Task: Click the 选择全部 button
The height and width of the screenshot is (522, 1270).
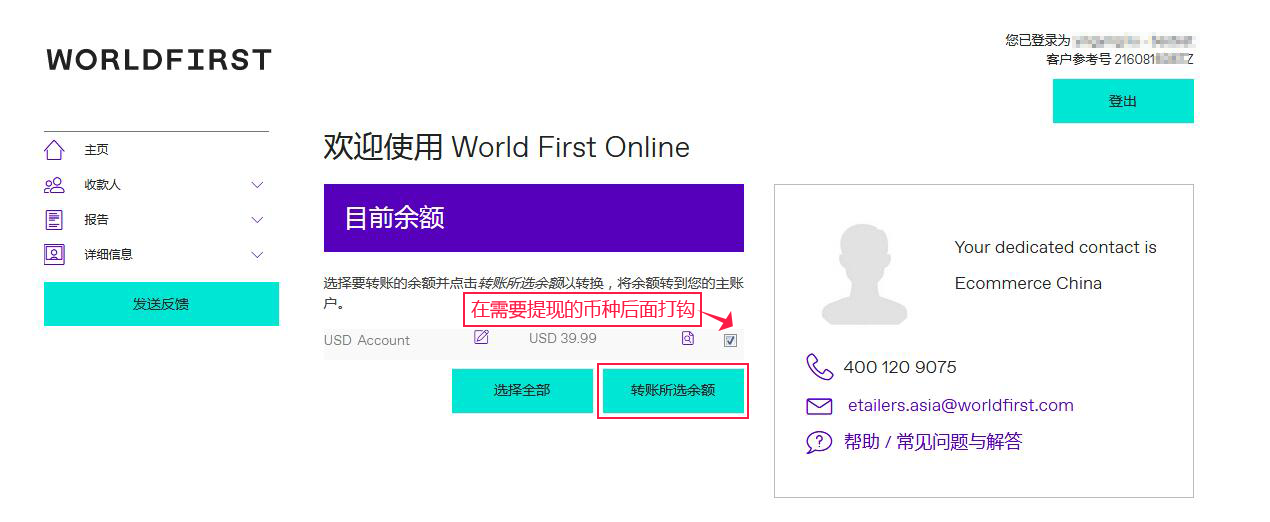Action: click(x=522, y=391)
